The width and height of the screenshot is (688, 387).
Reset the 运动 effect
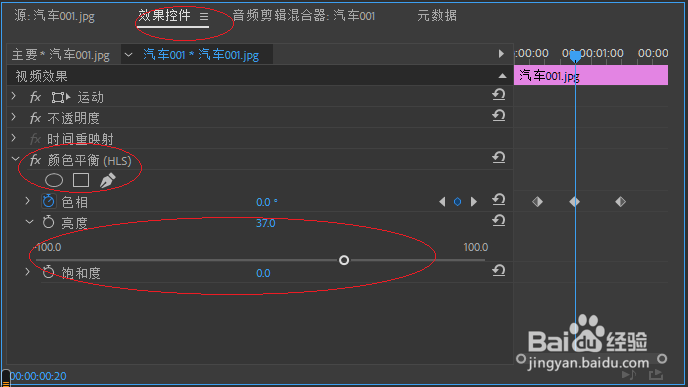(498, 95)
